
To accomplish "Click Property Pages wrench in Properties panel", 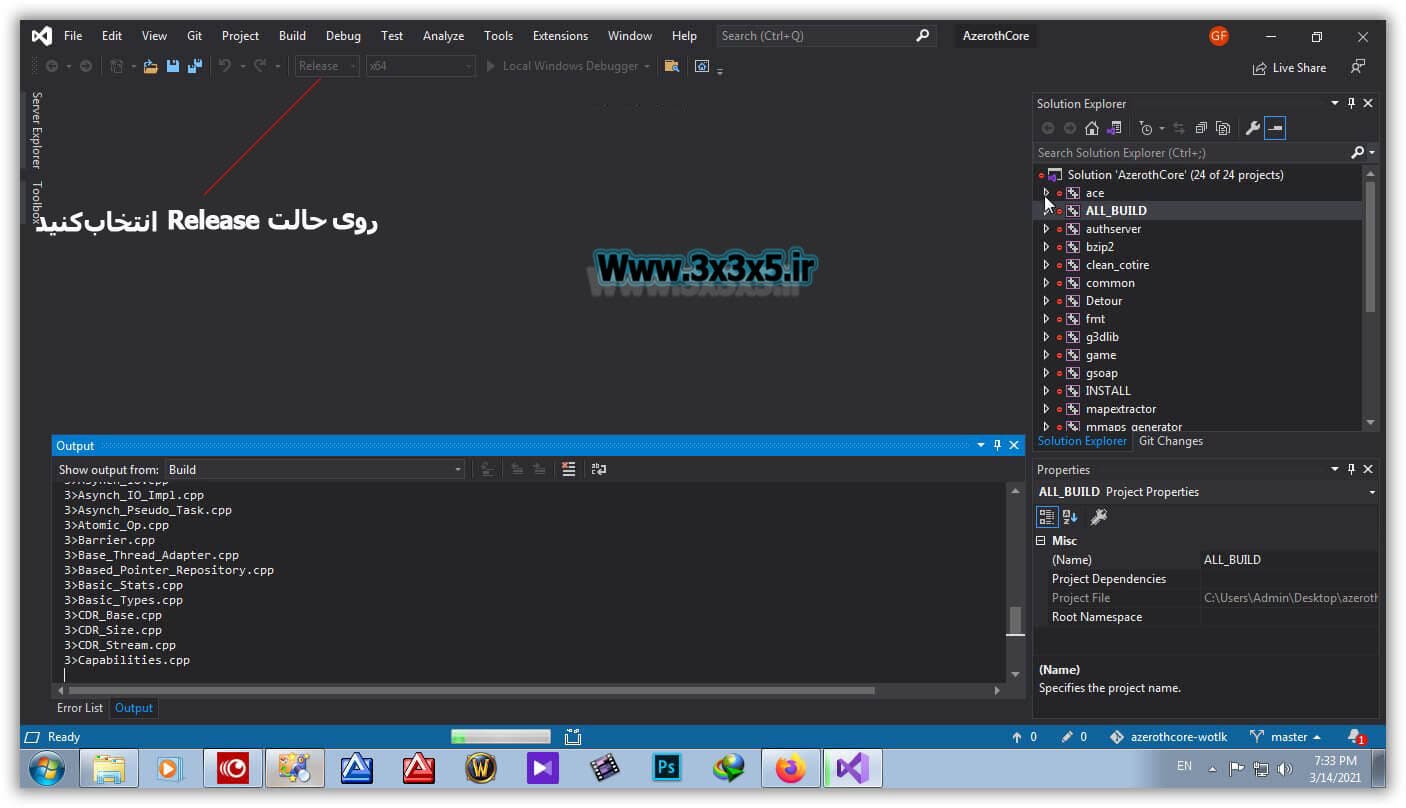I will (x=1098, y=516).
